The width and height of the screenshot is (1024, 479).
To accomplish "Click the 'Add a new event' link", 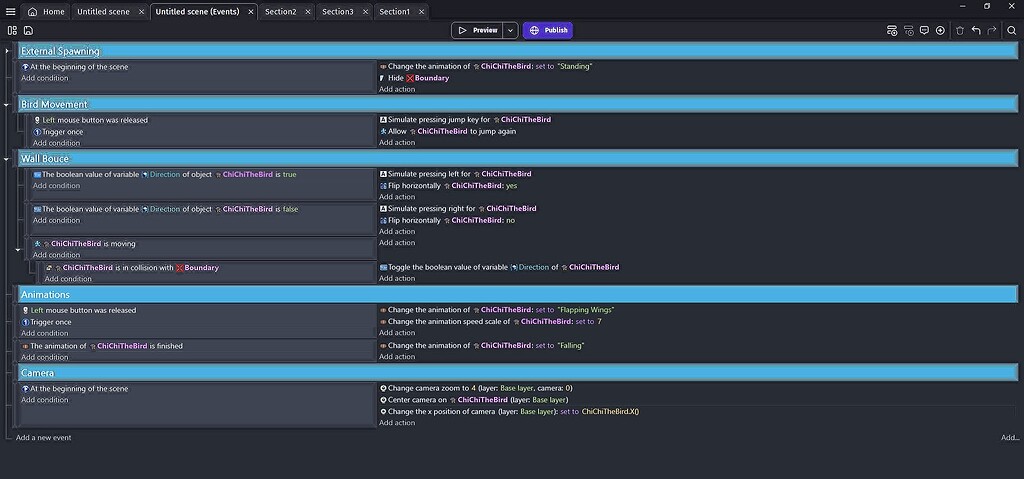I will pyautogui.click(x=43, y=437).
